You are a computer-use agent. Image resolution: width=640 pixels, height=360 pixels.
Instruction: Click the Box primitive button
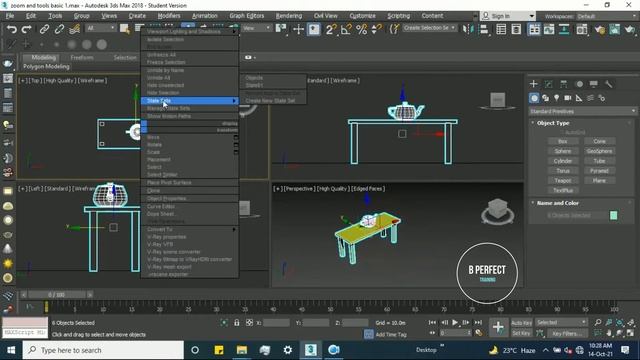pos(563,141)
